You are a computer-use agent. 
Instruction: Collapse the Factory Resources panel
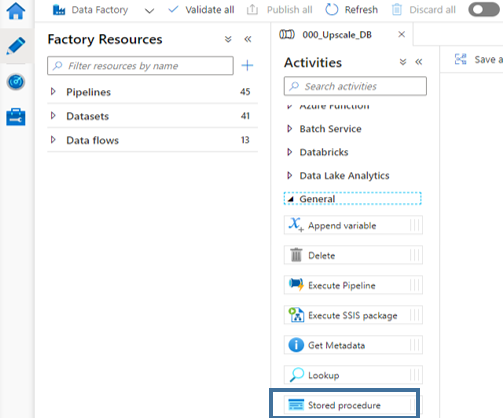(x=248, y=39)
